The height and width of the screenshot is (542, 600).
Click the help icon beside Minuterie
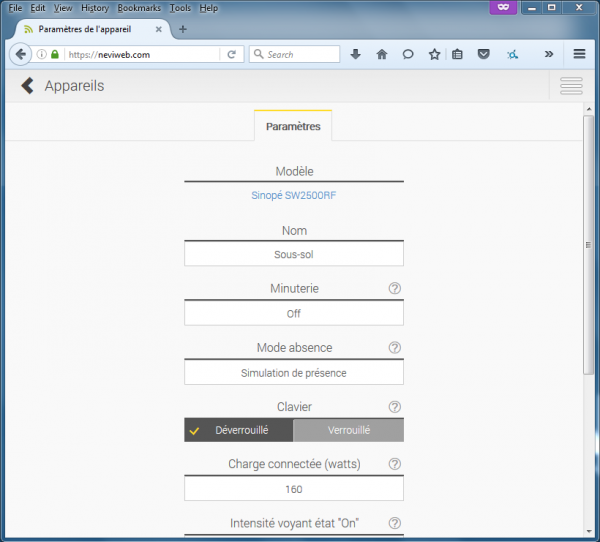394,289
